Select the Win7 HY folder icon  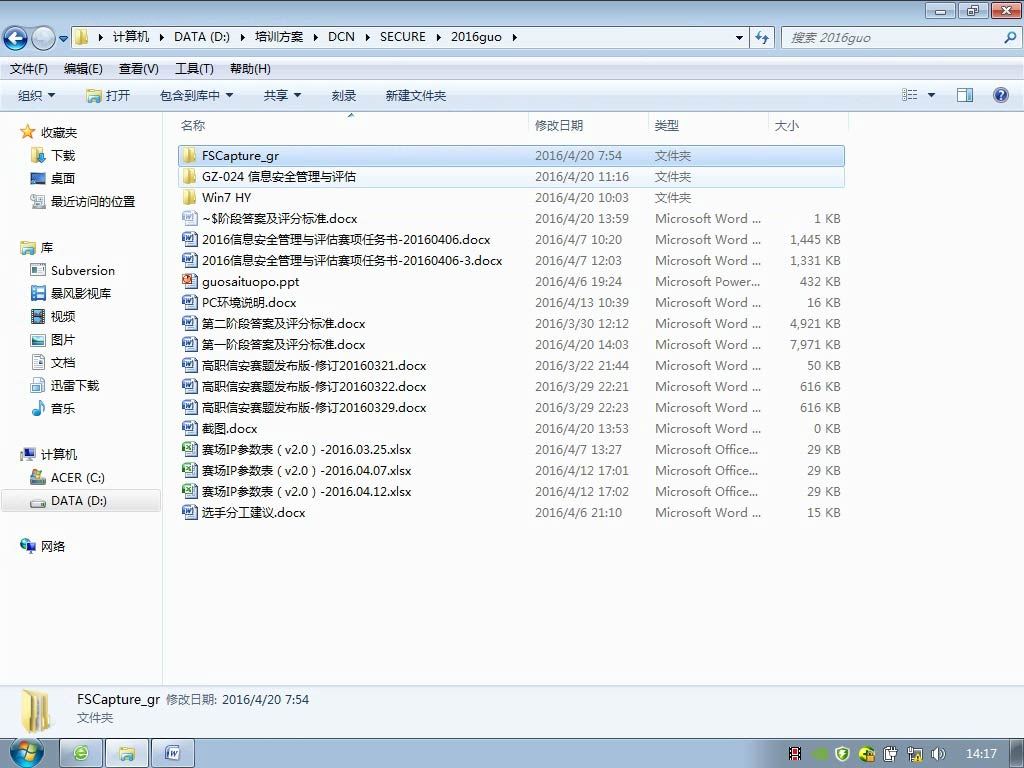pyautogui.click(x=189, y=197)
